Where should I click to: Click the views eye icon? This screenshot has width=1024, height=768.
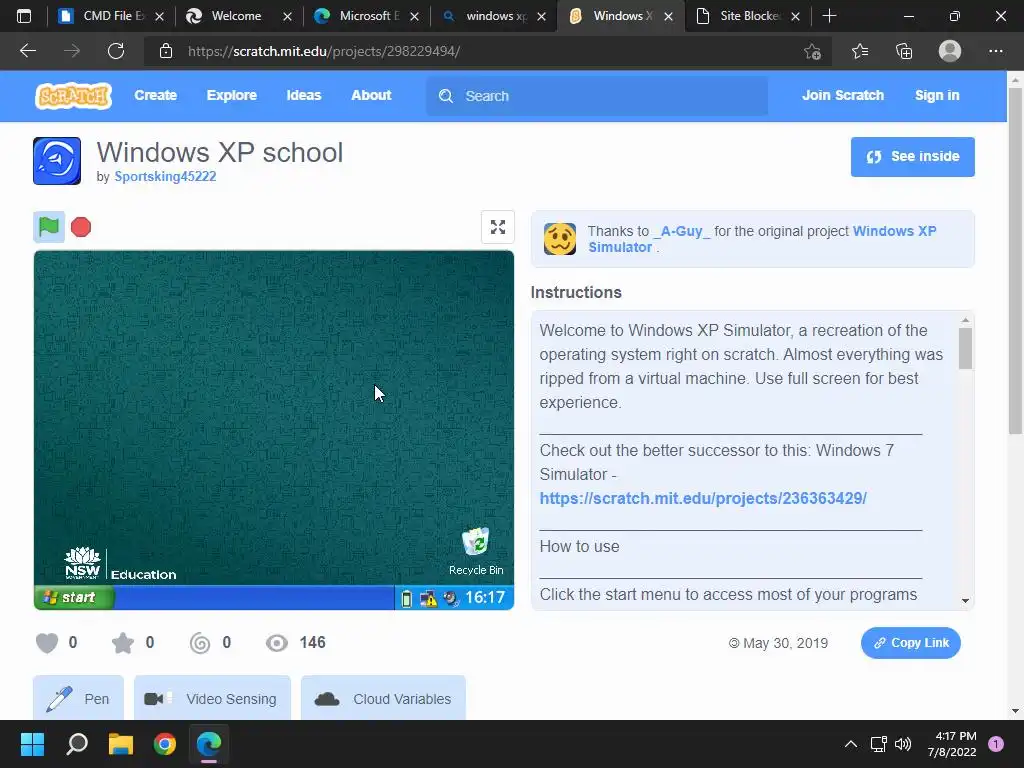277,643
